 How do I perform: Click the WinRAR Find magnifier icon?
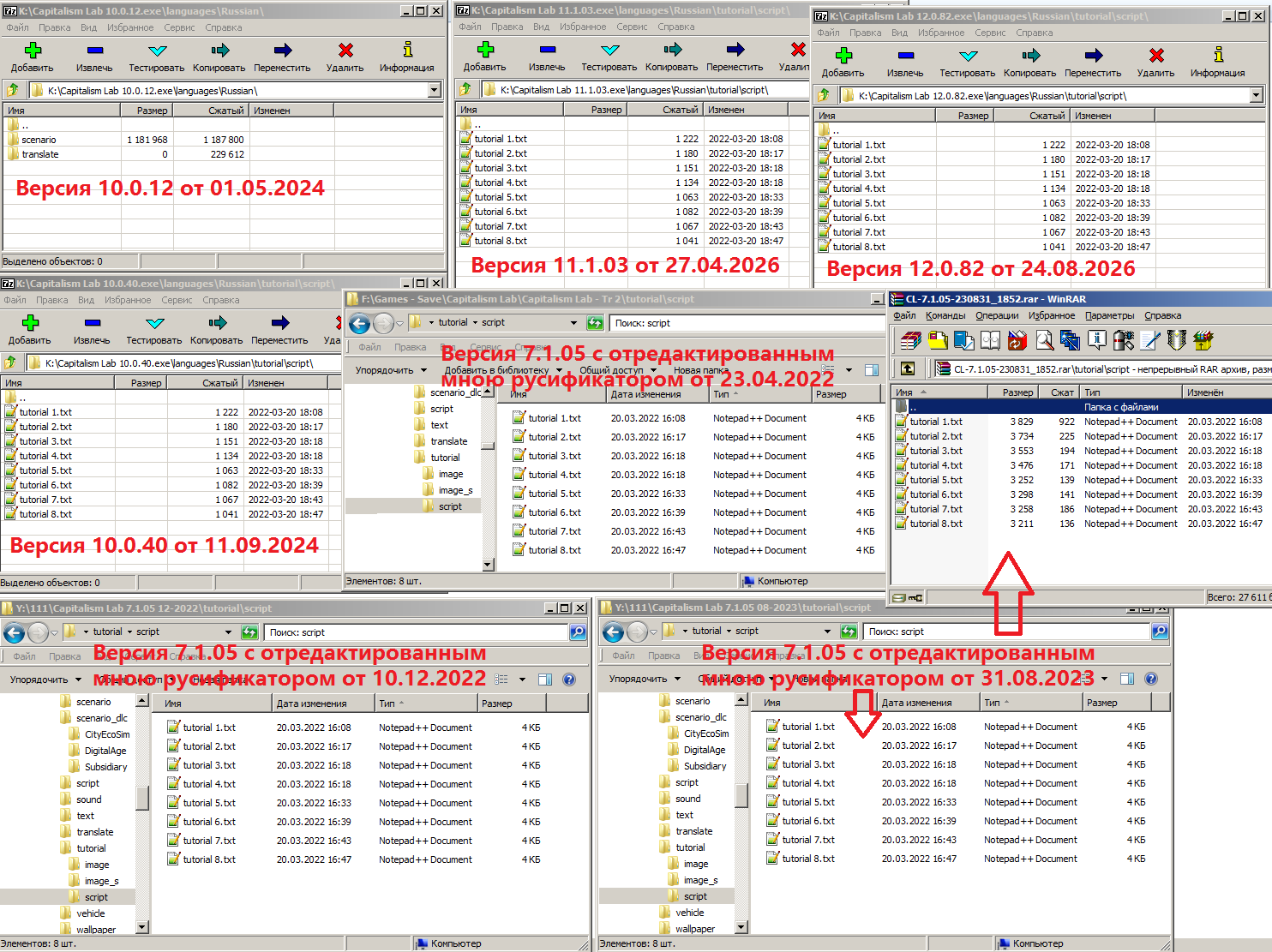click(1043, 341)
